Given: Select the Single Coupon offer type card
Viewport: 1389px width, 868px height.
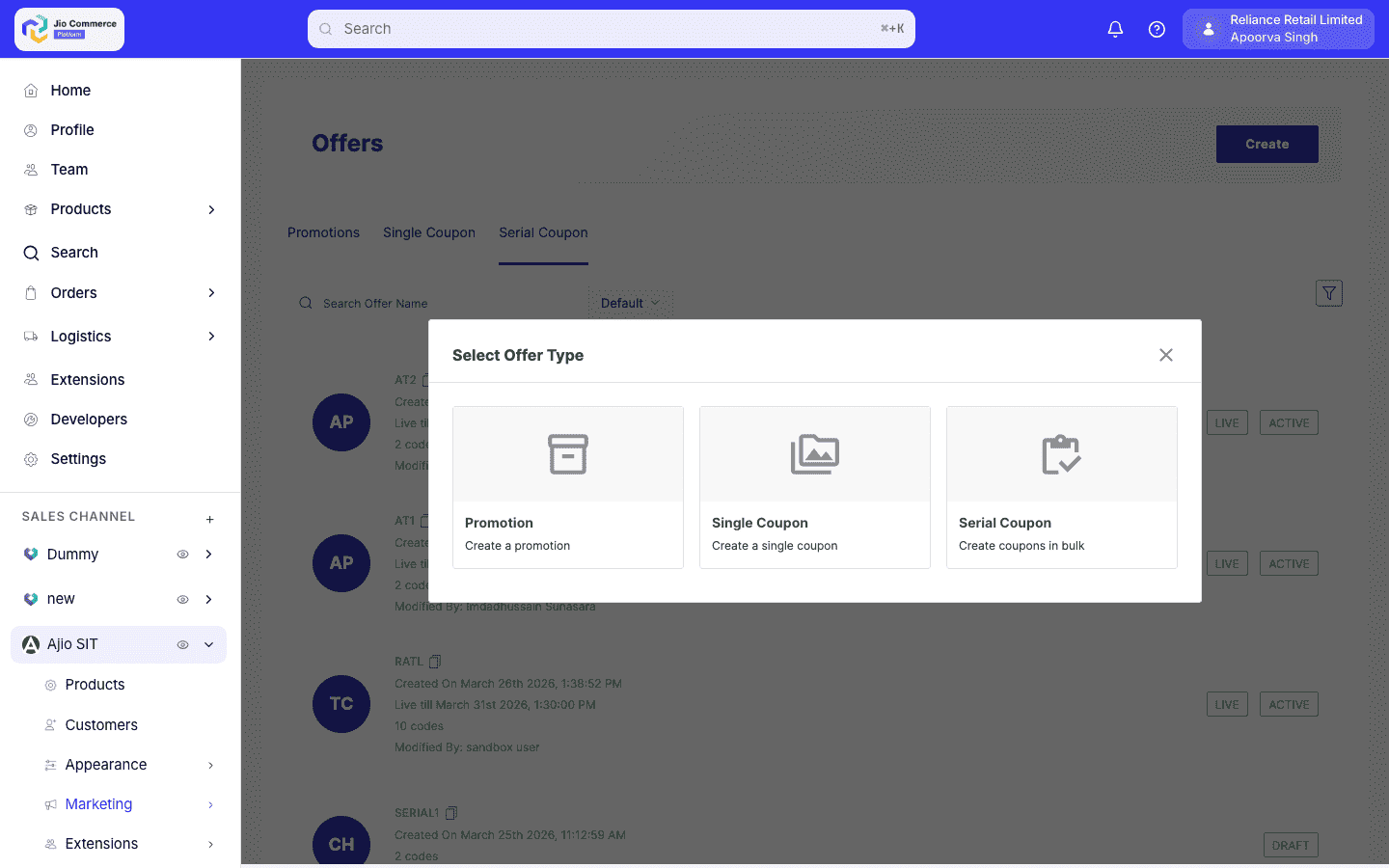Looking at the screenshot, I should pos(814,487).
